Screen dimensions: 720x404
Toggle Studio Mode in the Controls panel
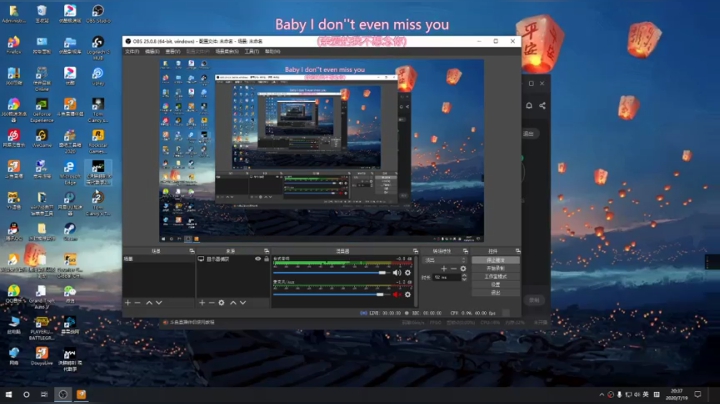click(495, 276)
